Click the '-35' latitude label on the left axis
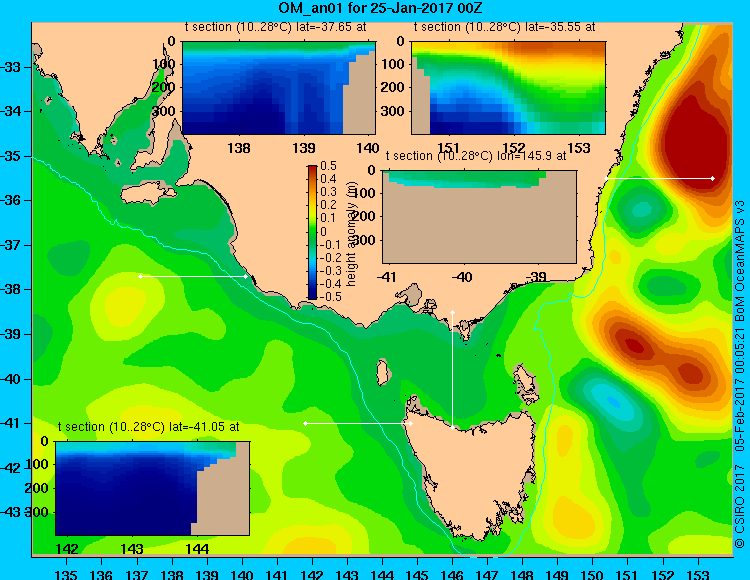The height and width of the screenshot is (580, 750). [x=10, y=156]
